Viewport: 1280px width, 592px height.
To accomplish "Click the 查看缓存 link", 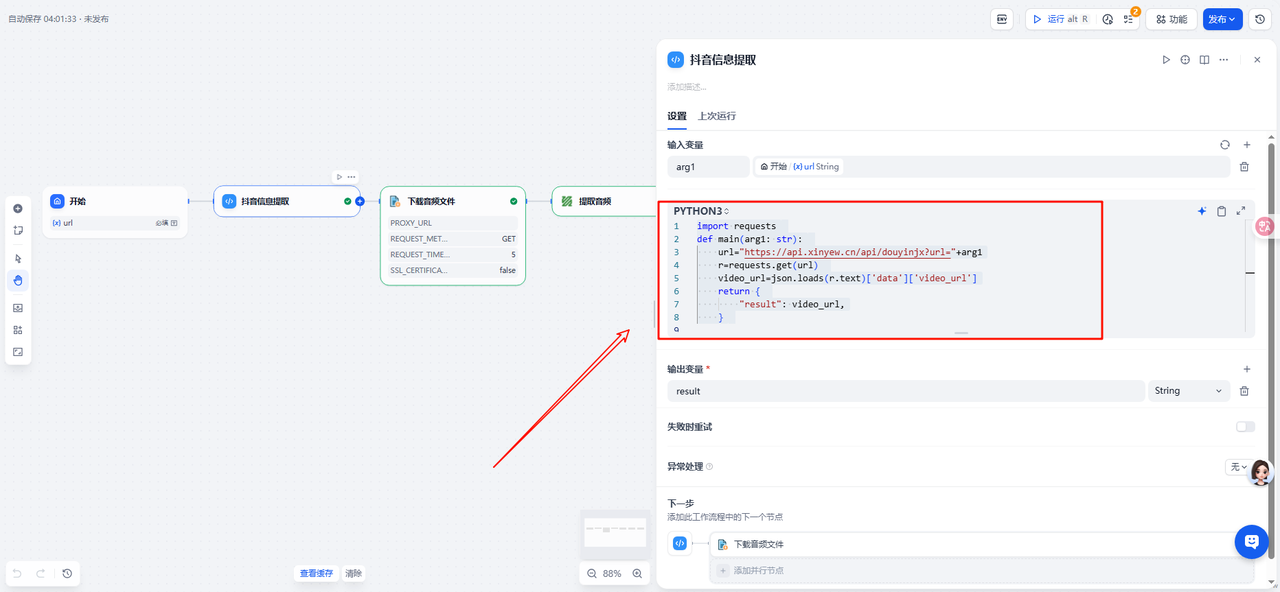I will click(316, 573).
